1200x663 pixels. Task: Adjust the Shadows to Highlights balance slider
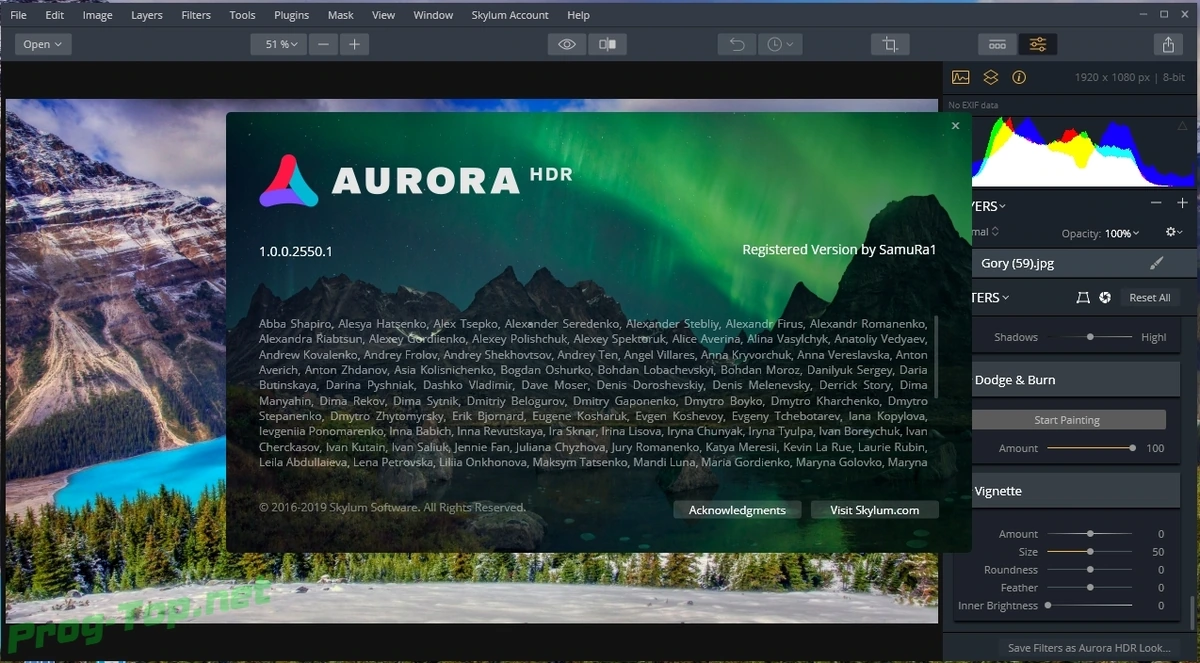[1090, 337]
